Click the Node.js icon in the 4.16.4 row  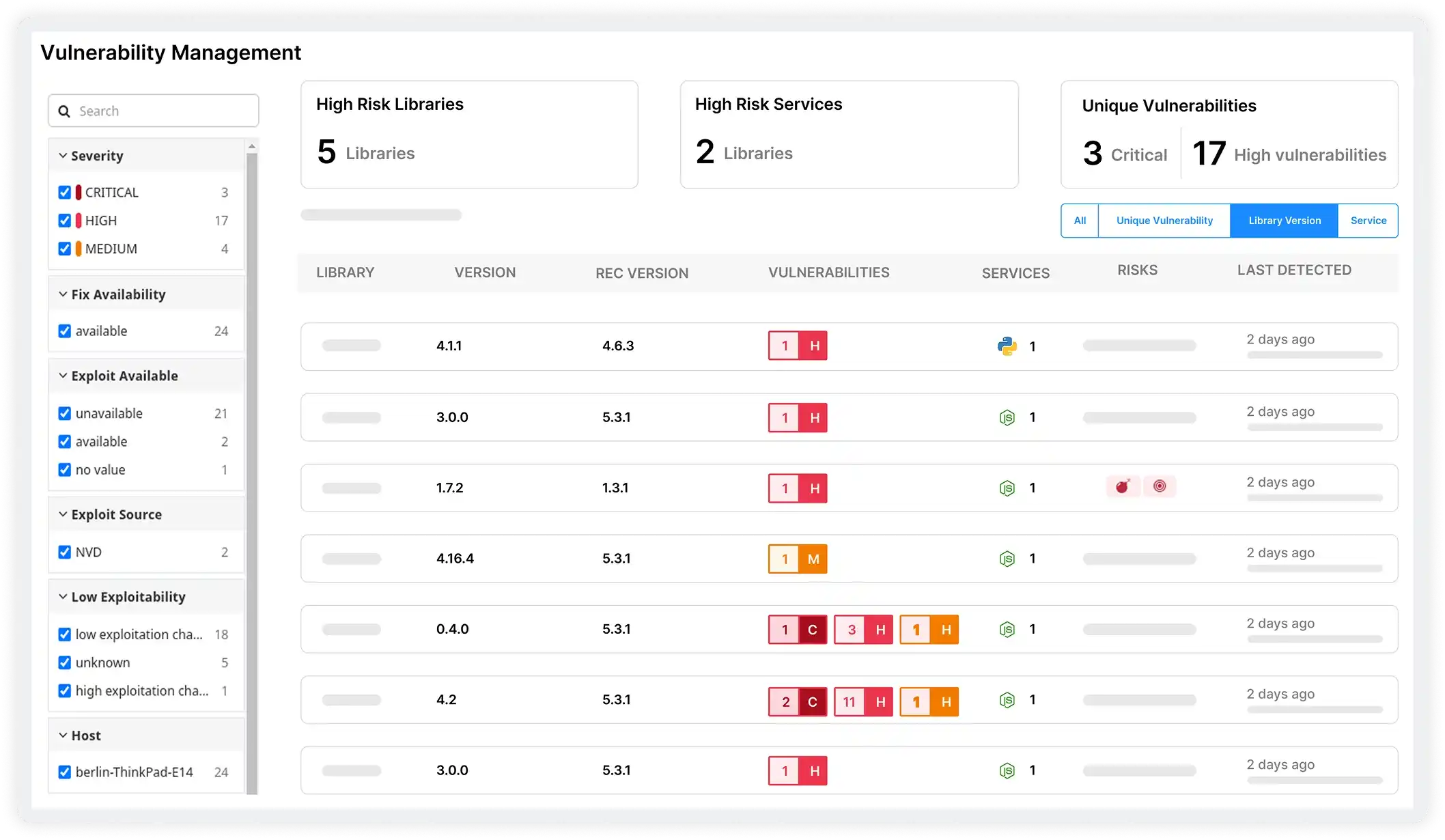[1007, 559]
